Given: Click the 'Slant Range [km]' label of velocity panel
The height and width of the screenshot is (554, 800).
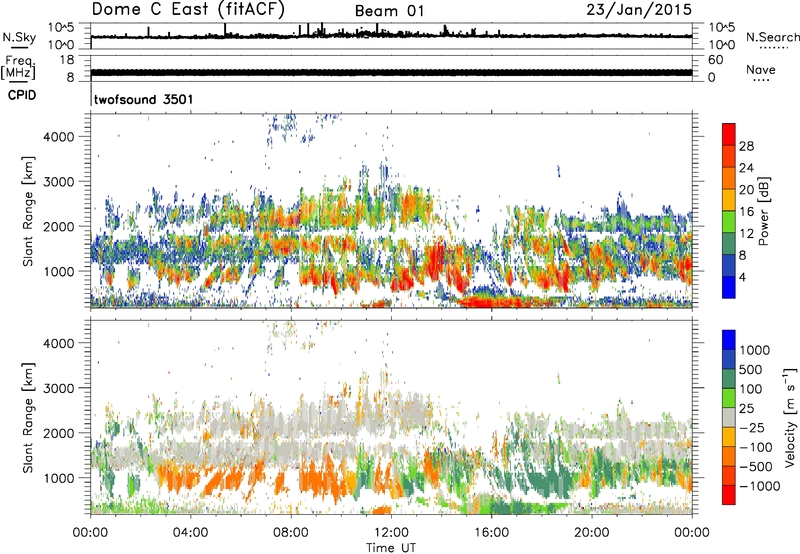Looking at the screenshot, I should pyautogui.click(x=28, y=417).
